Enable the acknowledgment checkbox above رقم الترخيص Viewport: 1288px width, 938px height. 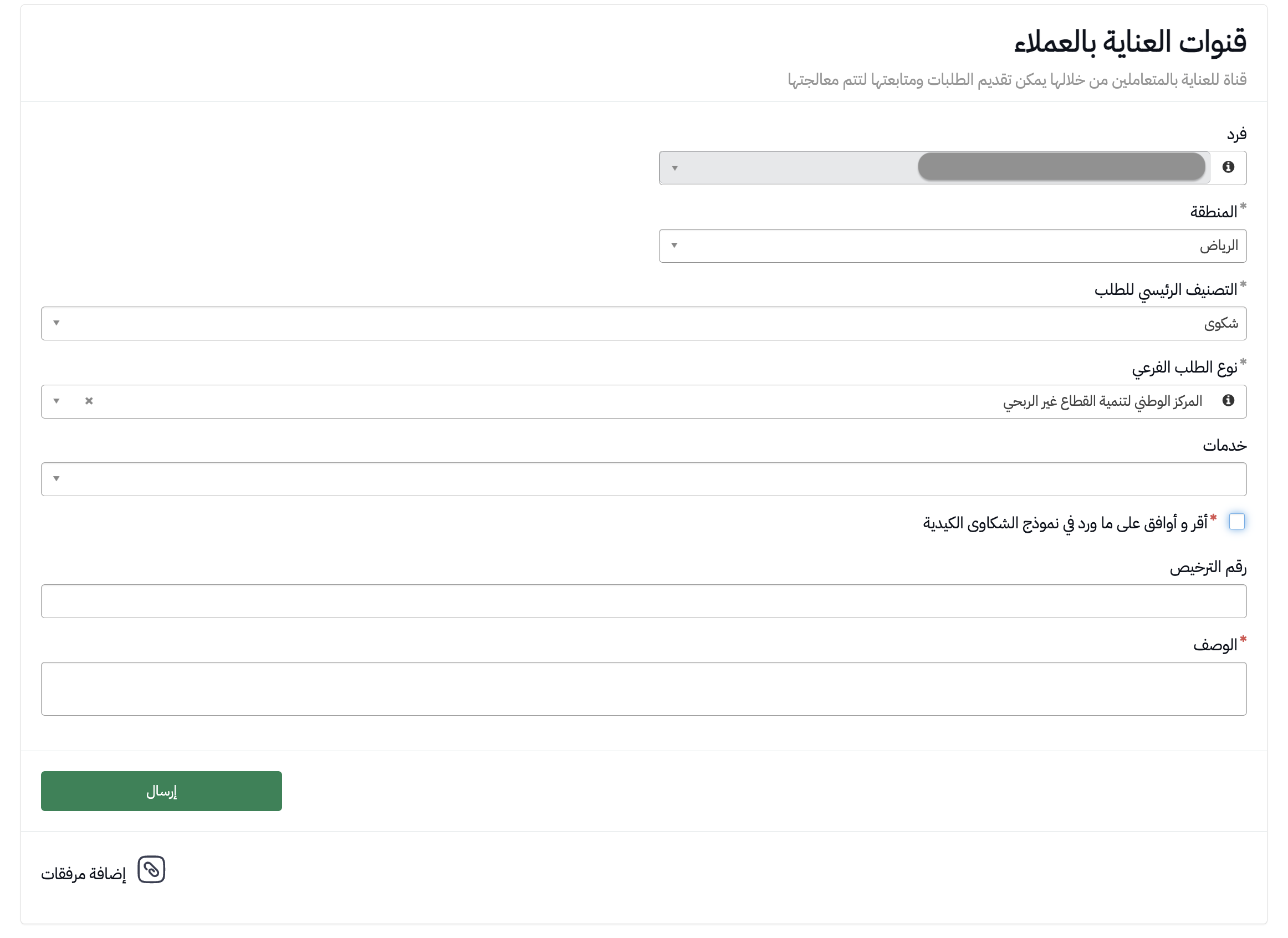pos(1238,522)
